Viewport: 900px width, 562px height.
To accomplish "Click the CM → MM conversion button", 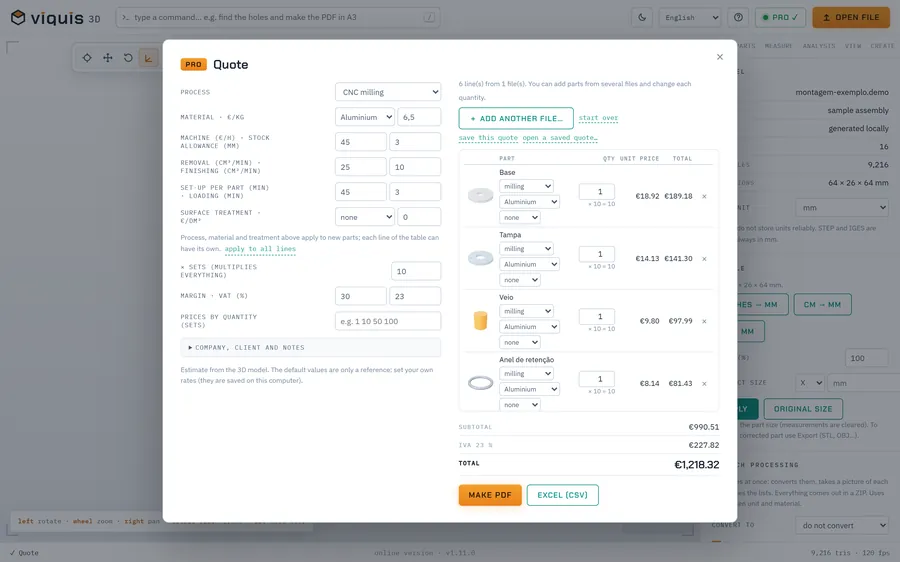I will point(823,304).
